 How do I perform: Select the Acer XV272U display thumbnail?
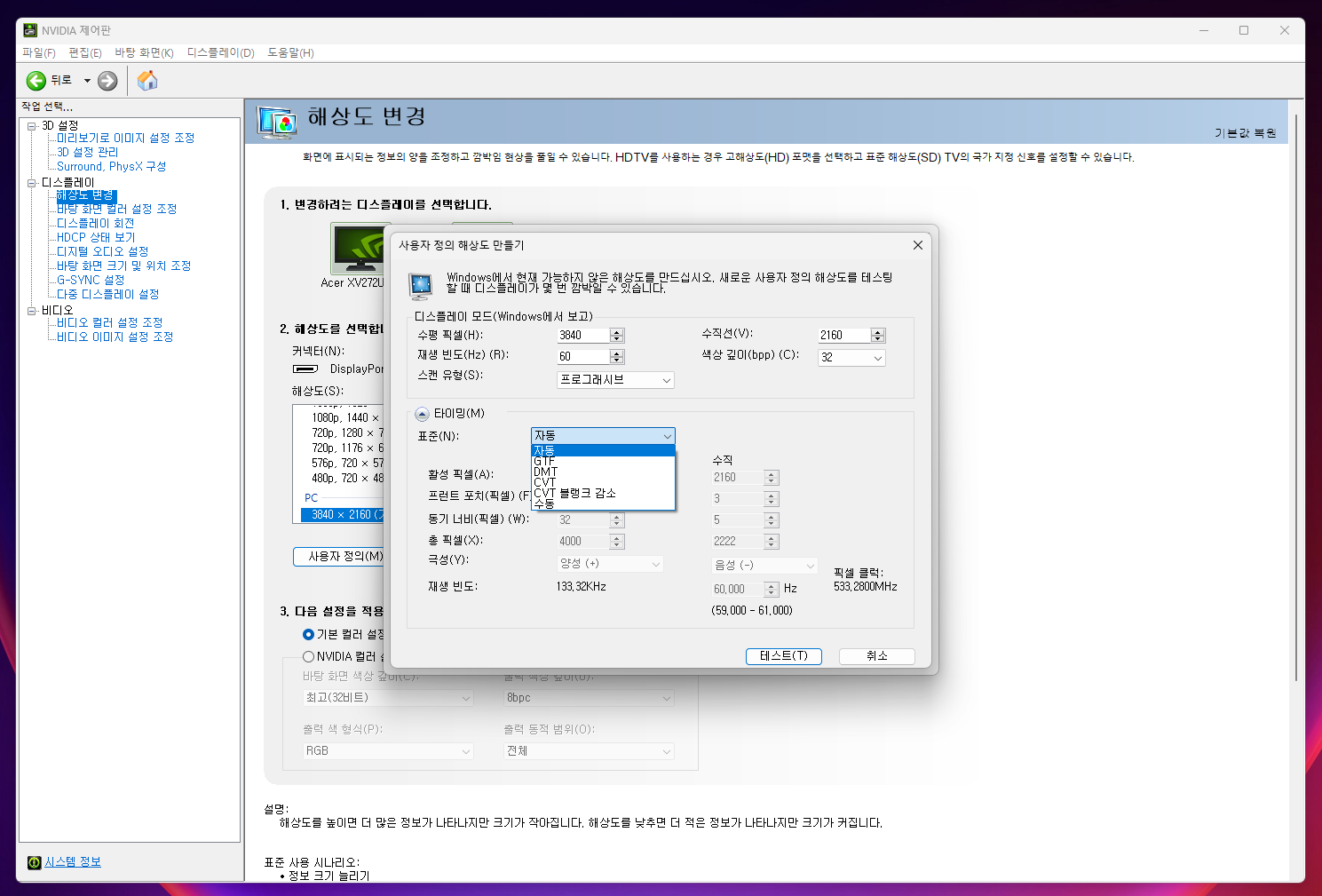pyautogui.click(x=359, y=249)
